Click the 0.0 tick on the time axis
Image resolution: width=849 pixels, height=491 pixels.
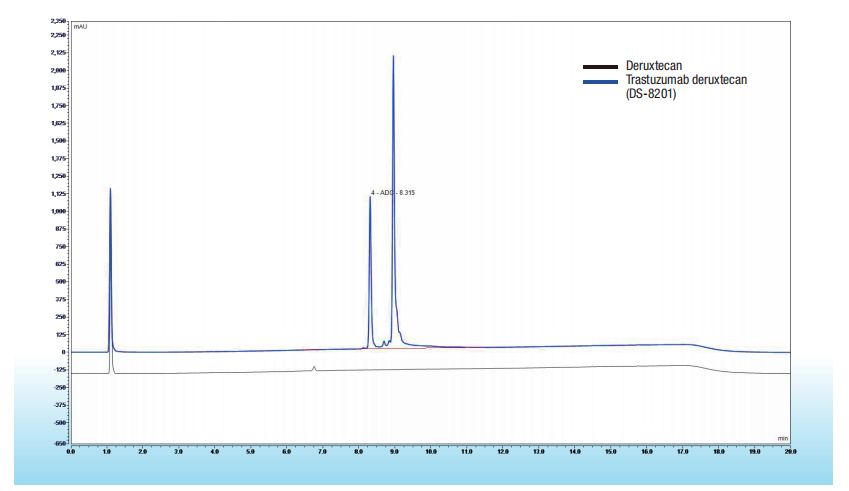click(70, 452)
